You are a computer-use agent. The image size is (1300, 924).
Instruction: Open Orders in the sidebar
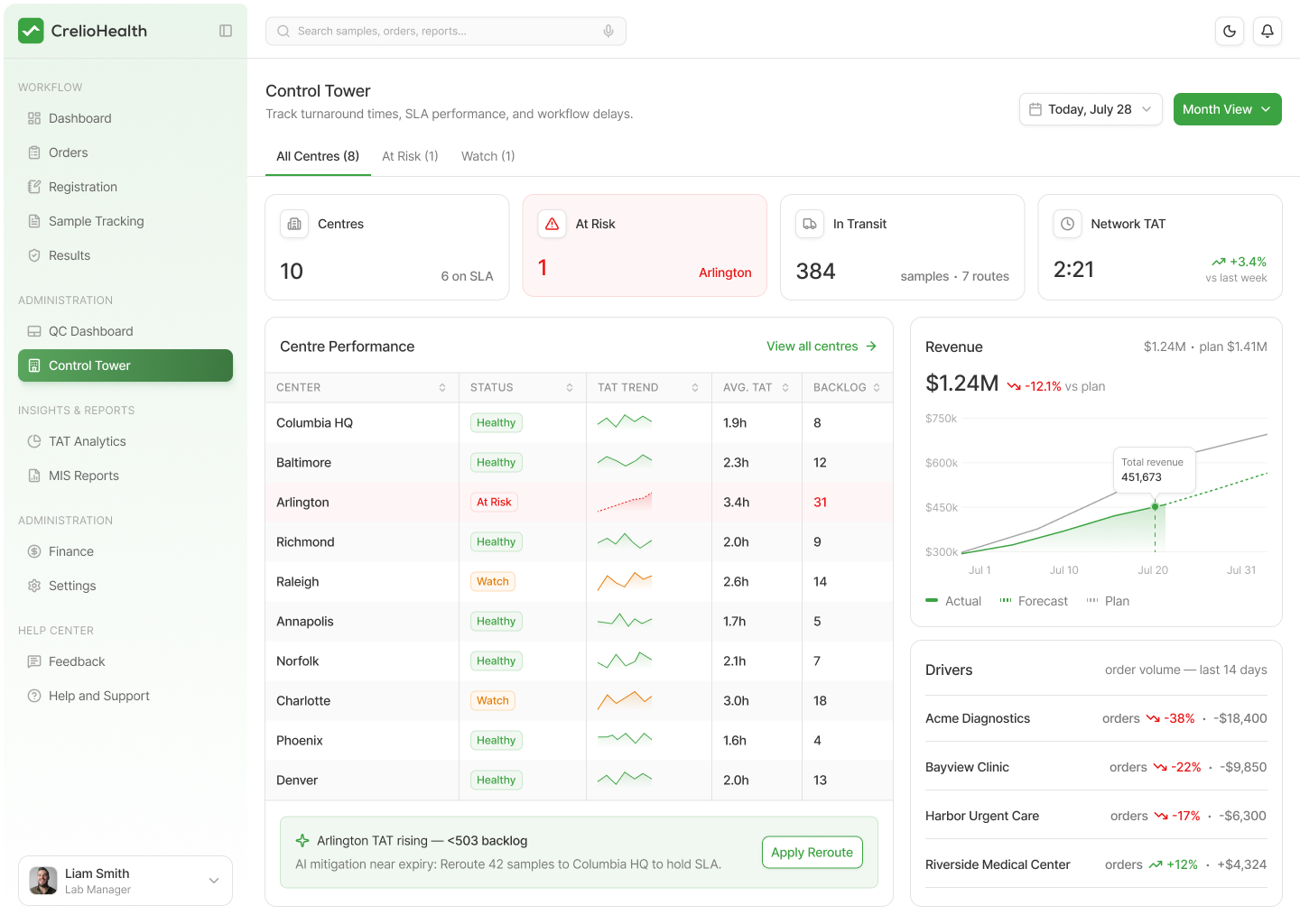(x=125, y=152)
